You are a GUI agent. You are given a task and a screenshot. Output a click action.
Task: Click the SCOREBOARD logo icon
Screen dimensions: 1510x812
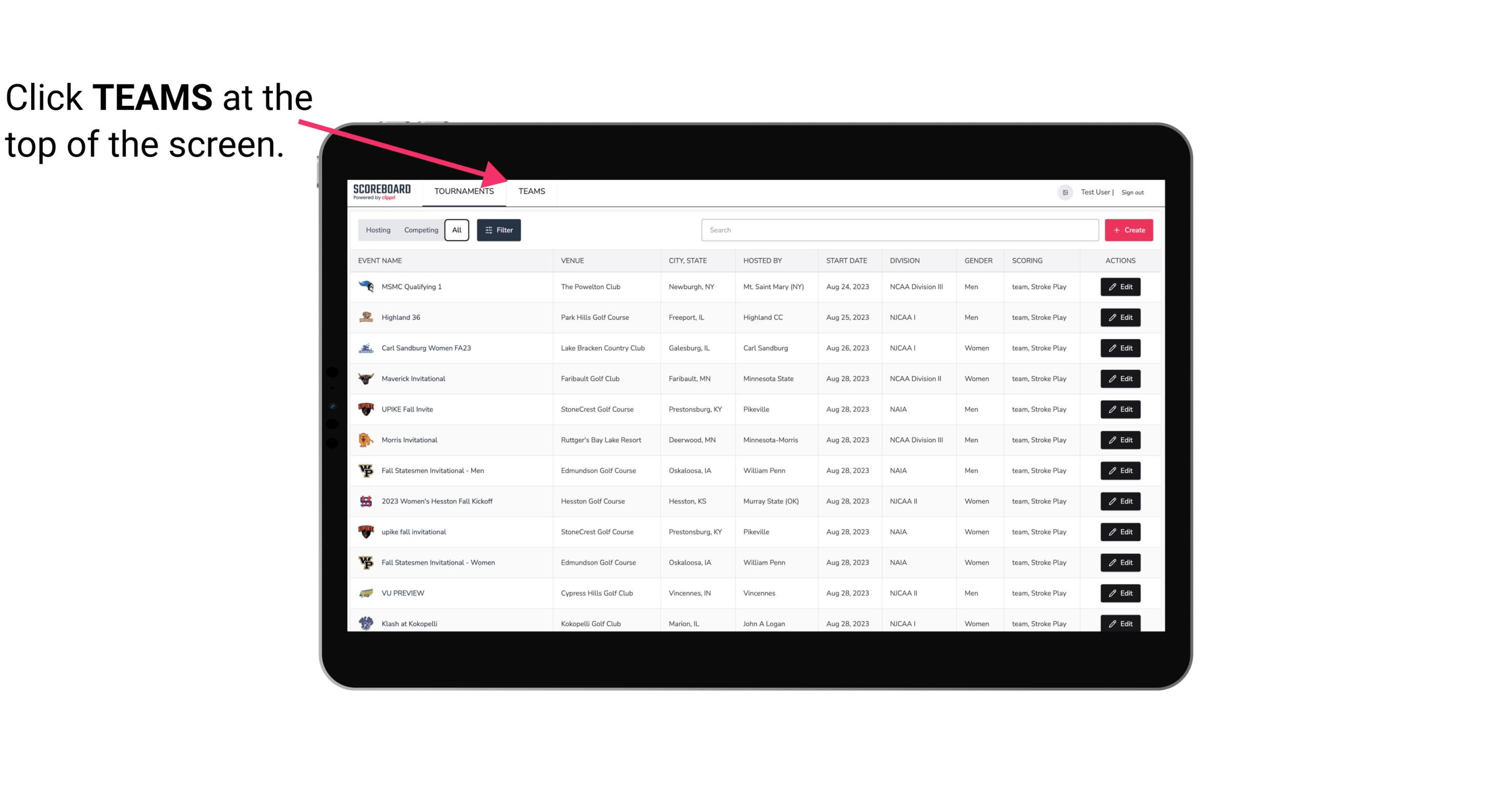click(x=383, y=192)
